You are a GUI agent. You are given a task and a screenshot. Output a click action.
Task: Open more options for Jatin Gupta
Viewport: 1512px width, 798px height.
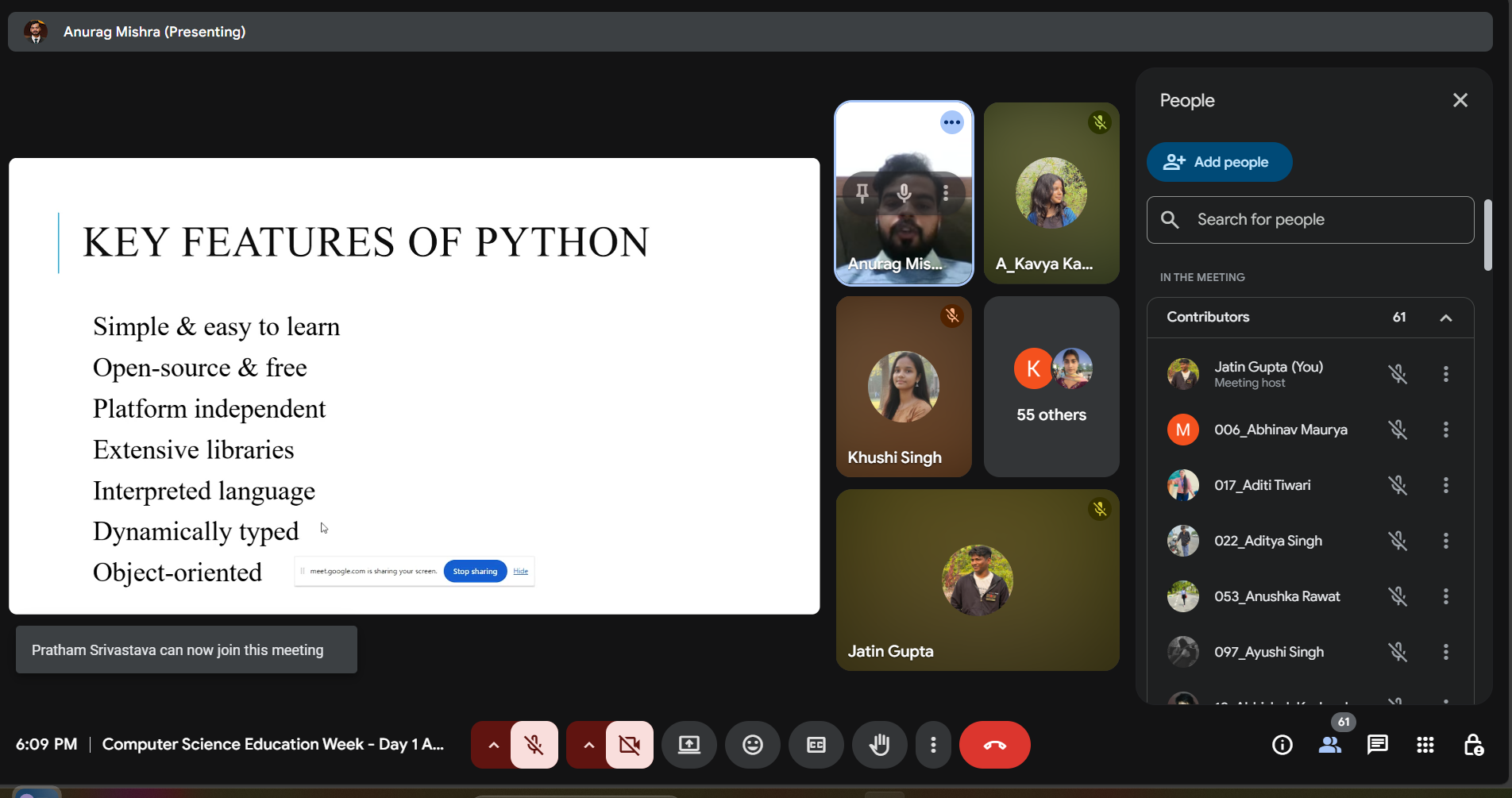click(1446, 374)
